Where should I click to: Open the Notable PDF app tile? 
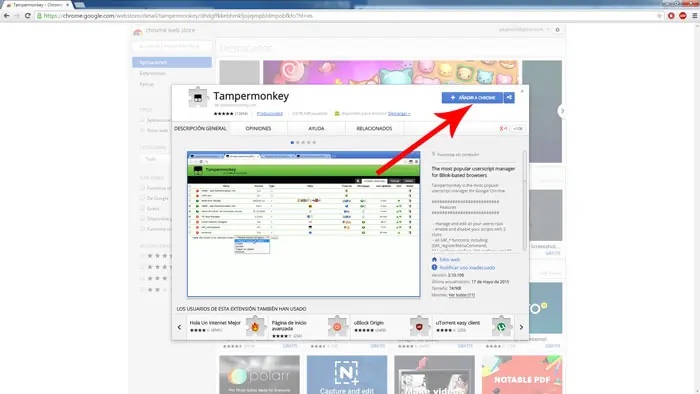(x=522, y=374)
